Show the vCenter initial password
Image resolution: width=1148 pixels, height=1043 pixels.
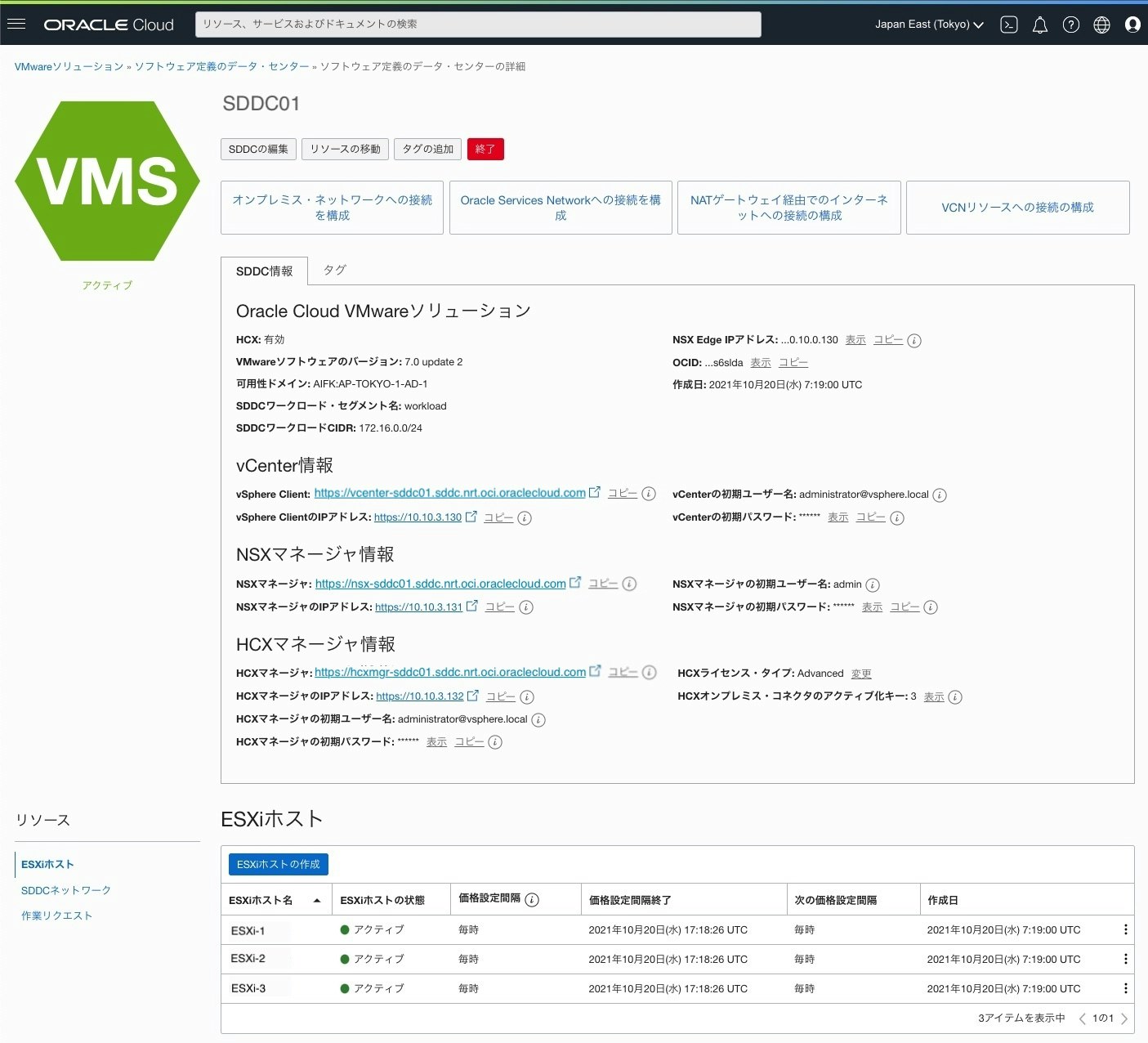[x=838, y=517]
